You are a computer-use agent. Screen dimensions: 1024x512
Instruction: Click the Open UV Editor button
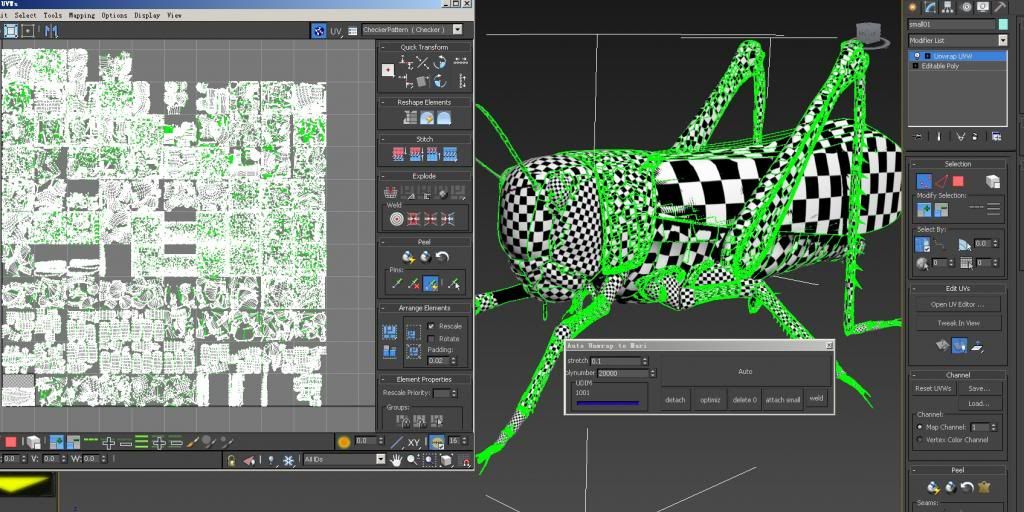(957, 304)
